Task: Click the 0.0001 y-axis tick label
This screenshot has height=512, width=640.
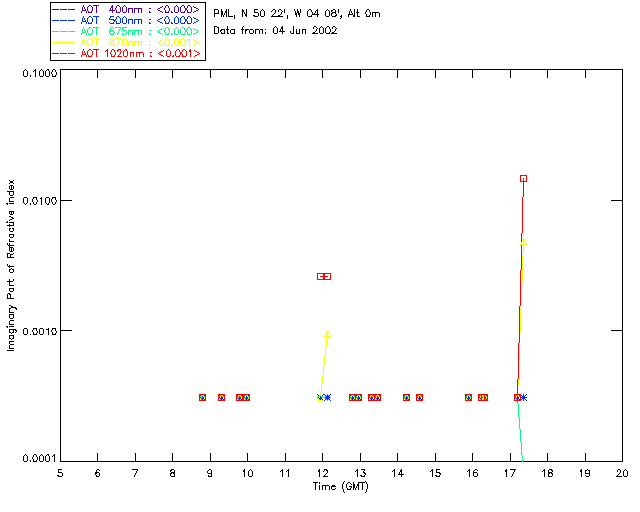Action: pos(39,459)
